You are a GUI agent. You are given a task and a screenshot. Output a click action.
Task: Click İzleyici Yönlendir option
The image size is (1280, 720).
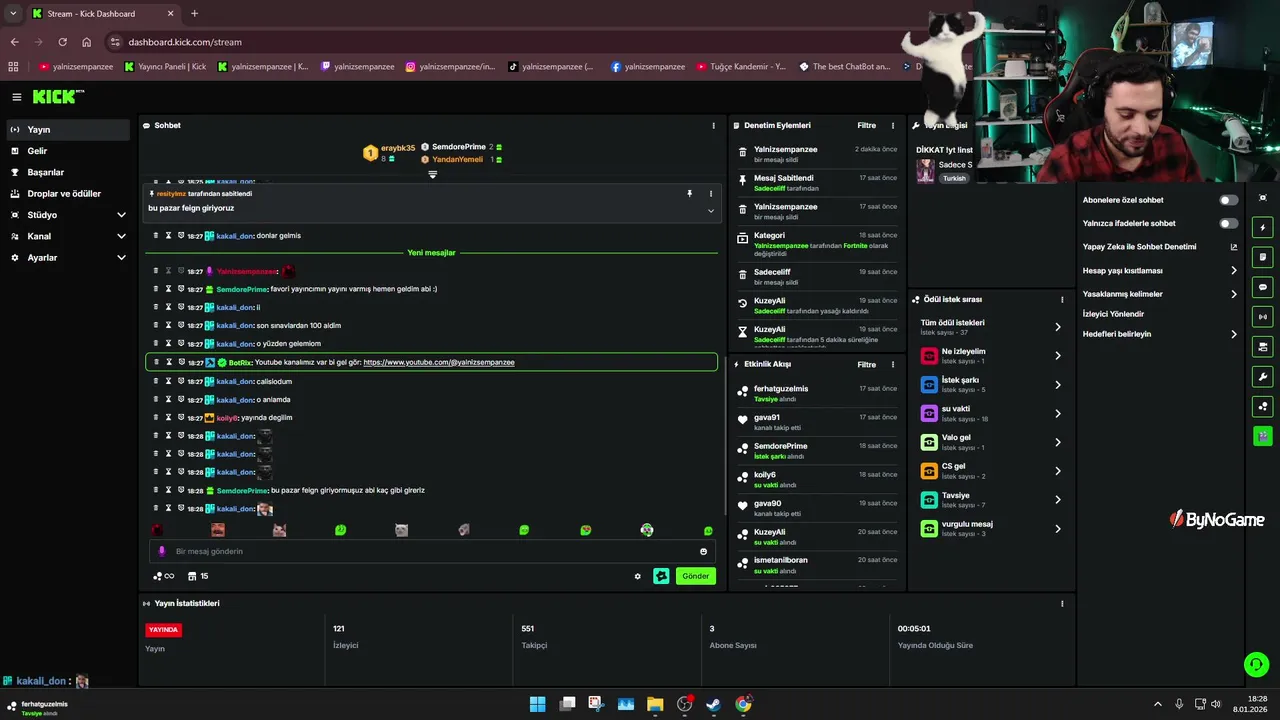(x=1113, y=314)
